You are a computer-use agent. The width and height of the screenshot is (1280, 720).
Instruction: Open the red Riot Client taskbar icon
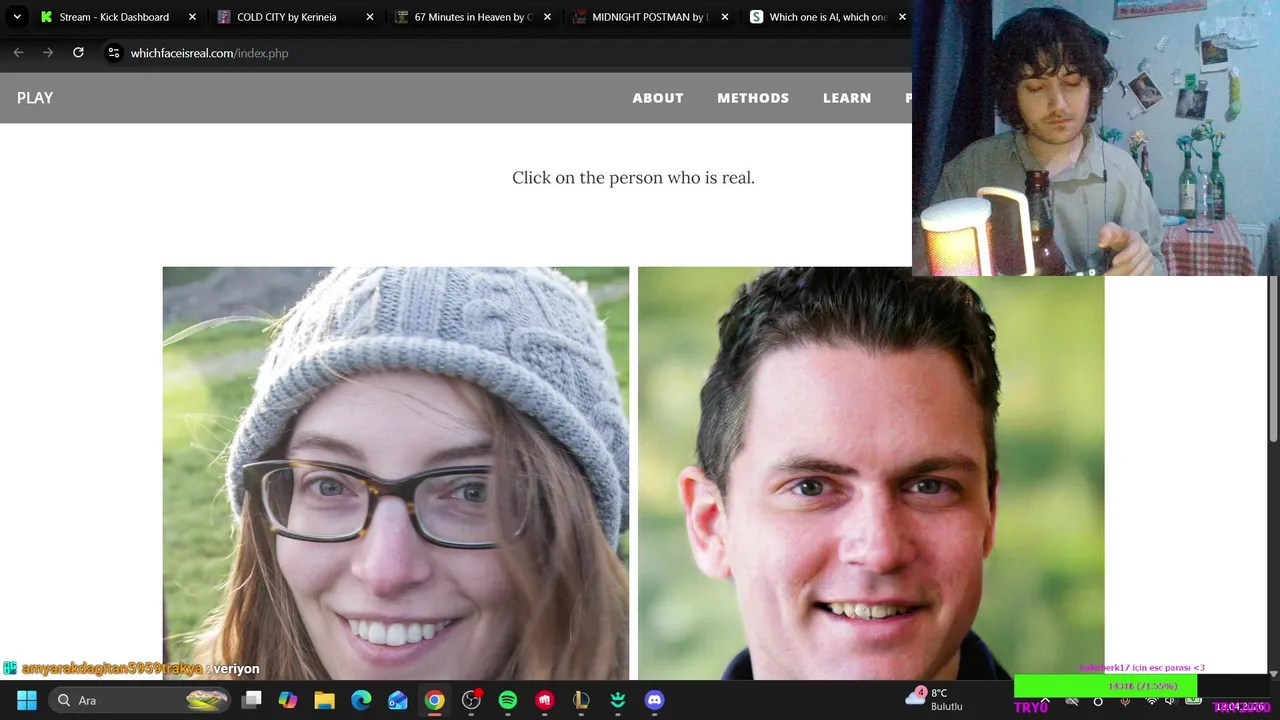pyautogui.click(x=545, y=700)
